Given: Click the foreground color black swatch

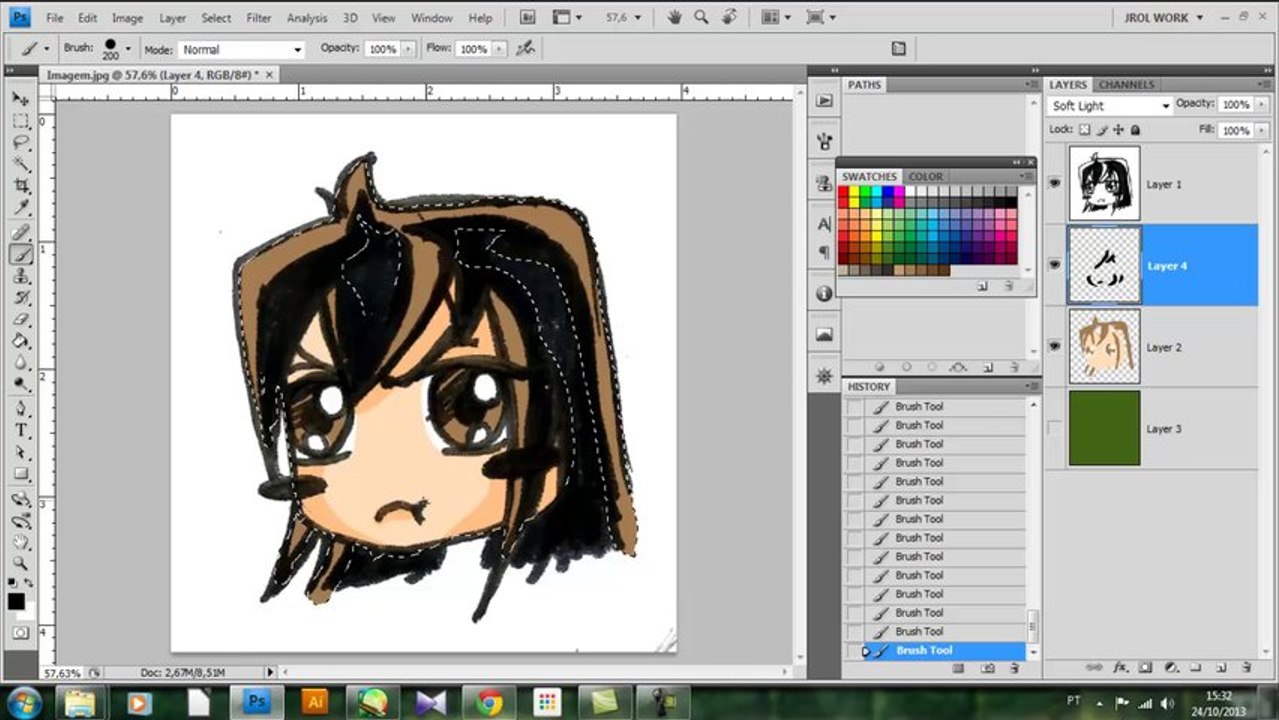Looking at the screenshot, I should tap(16, 601).
